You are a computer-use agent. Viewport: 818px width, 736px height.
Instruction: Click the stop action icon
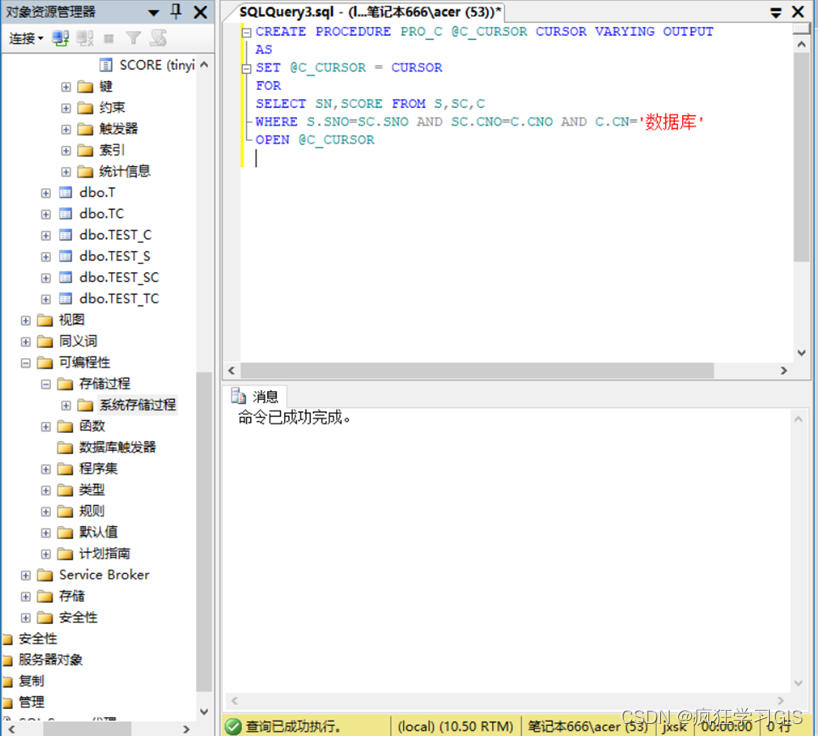[x=109, y=38]
